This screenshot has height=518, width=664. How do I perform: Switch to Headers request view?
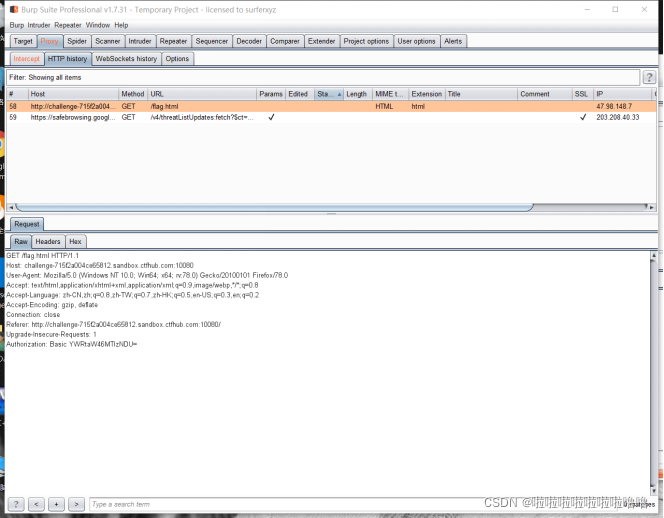click(x=48, y=241)
